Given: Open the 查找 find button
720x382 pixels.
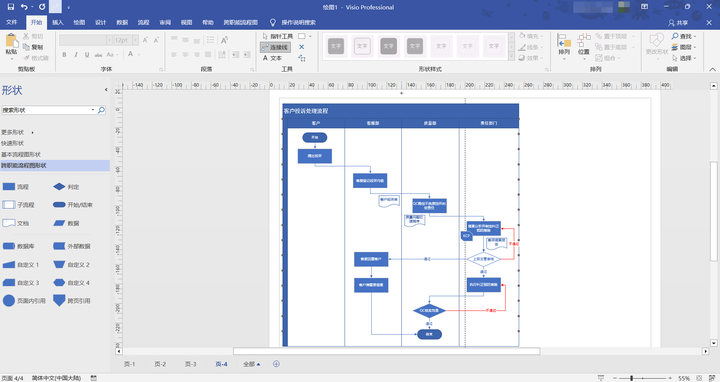Looking at the screenshot, I should [x=684, y=36].
